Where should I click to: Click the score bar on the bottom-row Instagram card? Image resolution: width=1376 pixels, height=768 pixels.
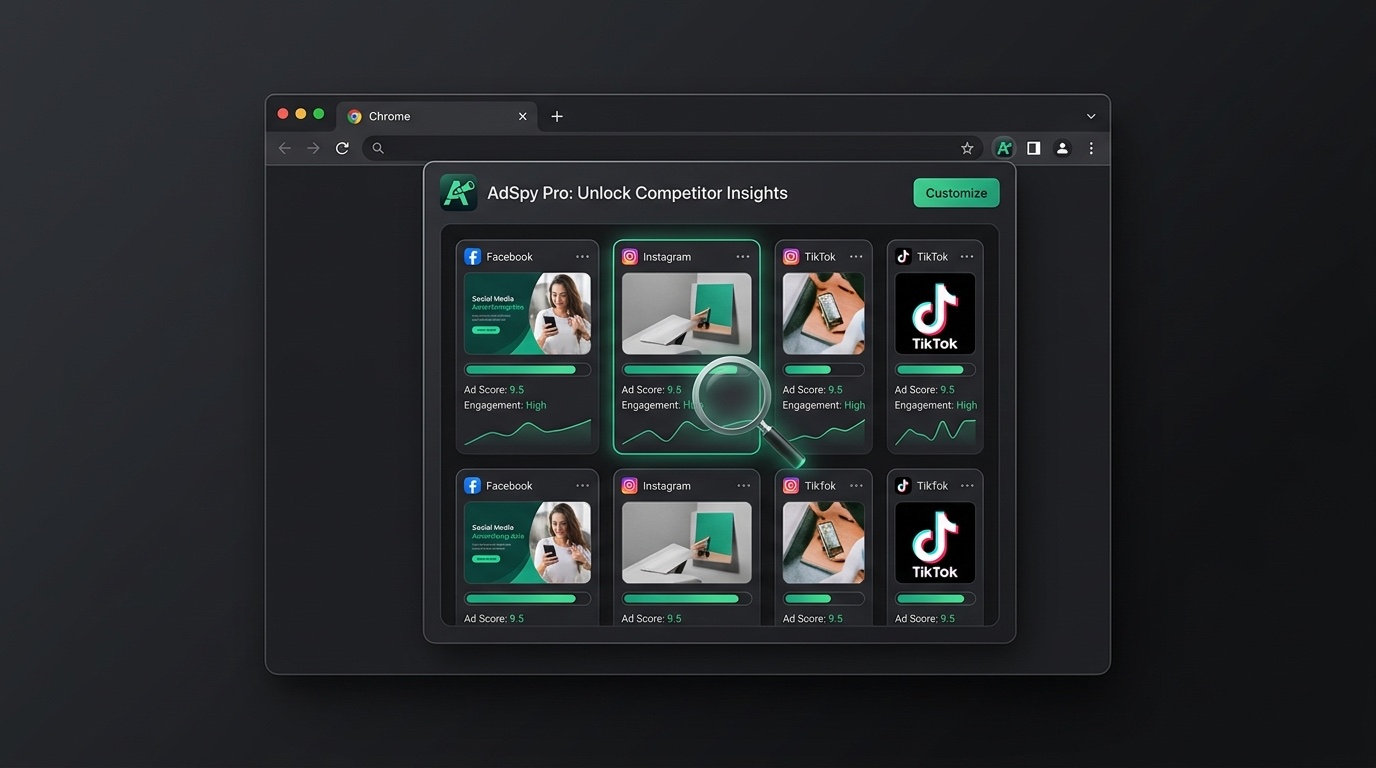tap(686, 599)
